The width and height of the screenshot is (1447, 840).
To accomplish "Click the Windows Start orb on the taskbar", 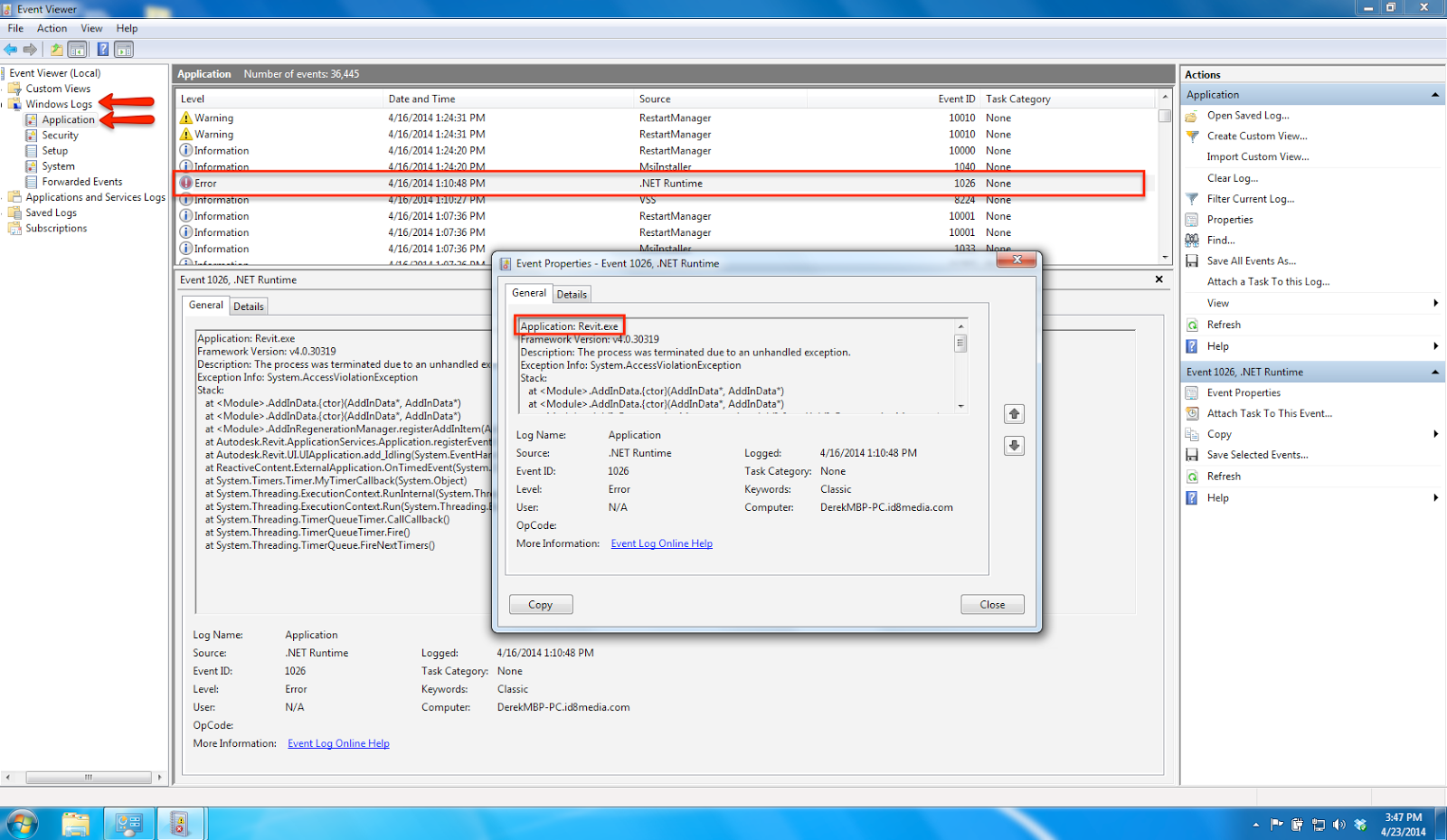I will click(22, 824).
